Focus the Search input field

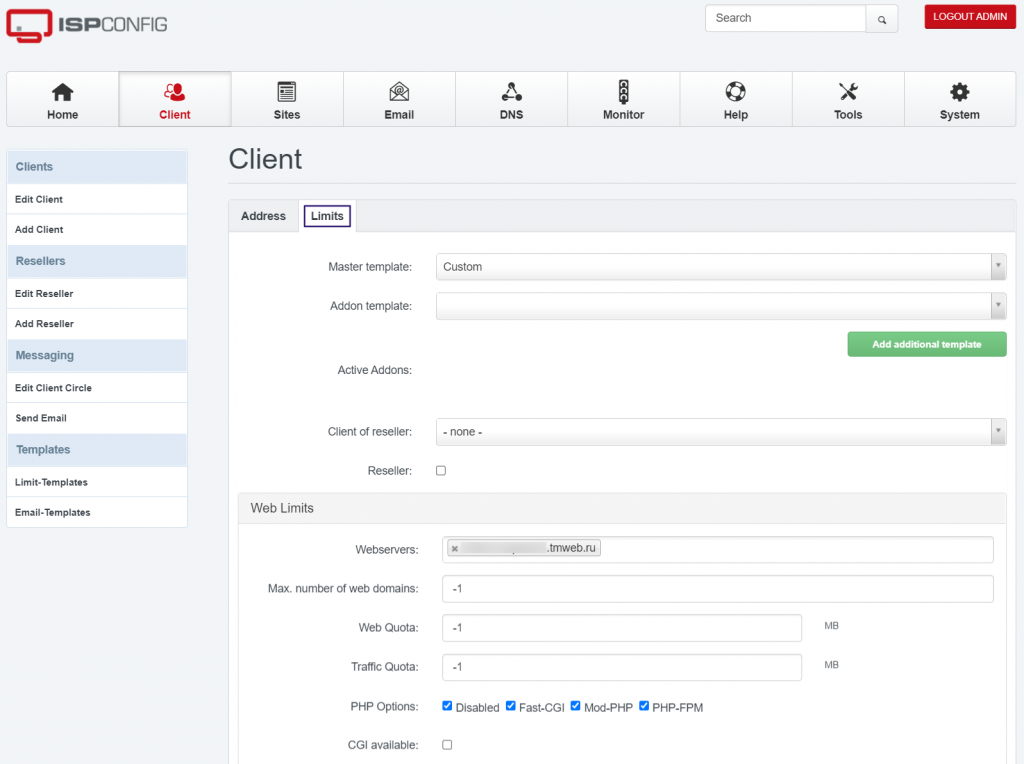click(786, 18)
